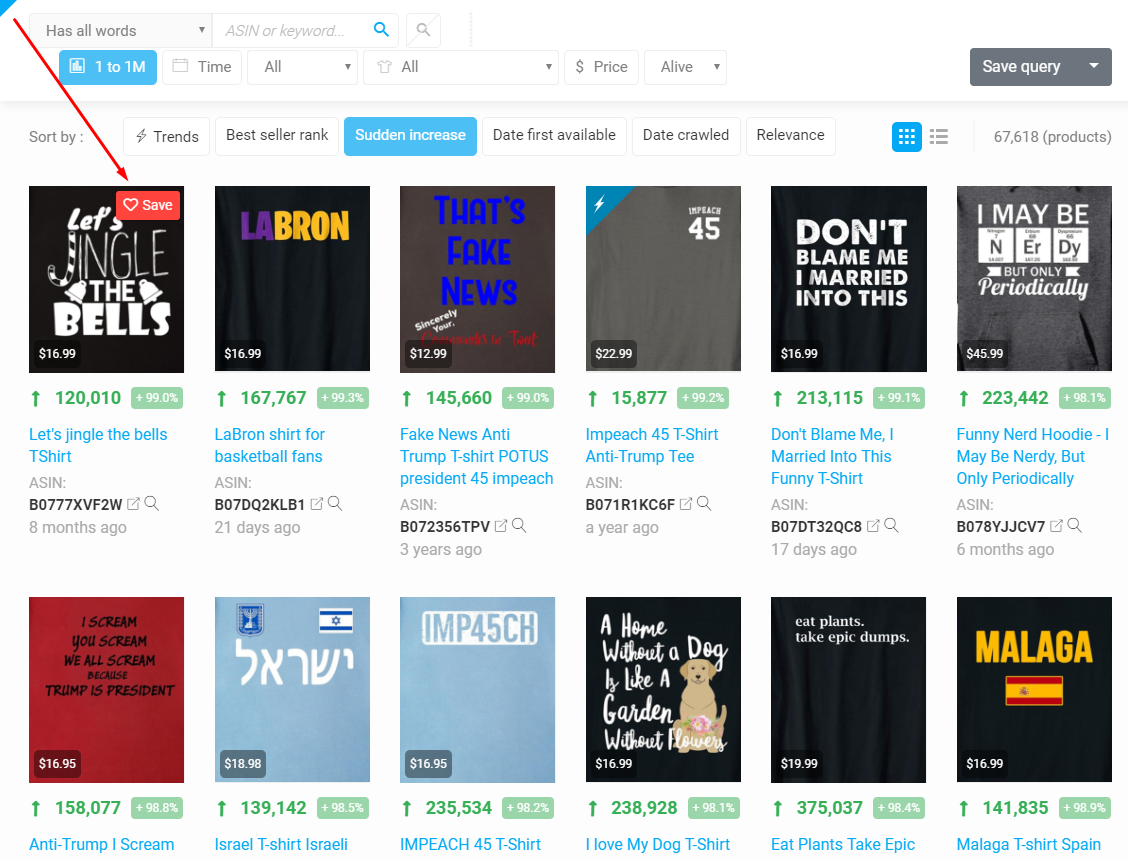Click 67,618 (products) count
The image size is (1128, 860).
pos(1052,137)
